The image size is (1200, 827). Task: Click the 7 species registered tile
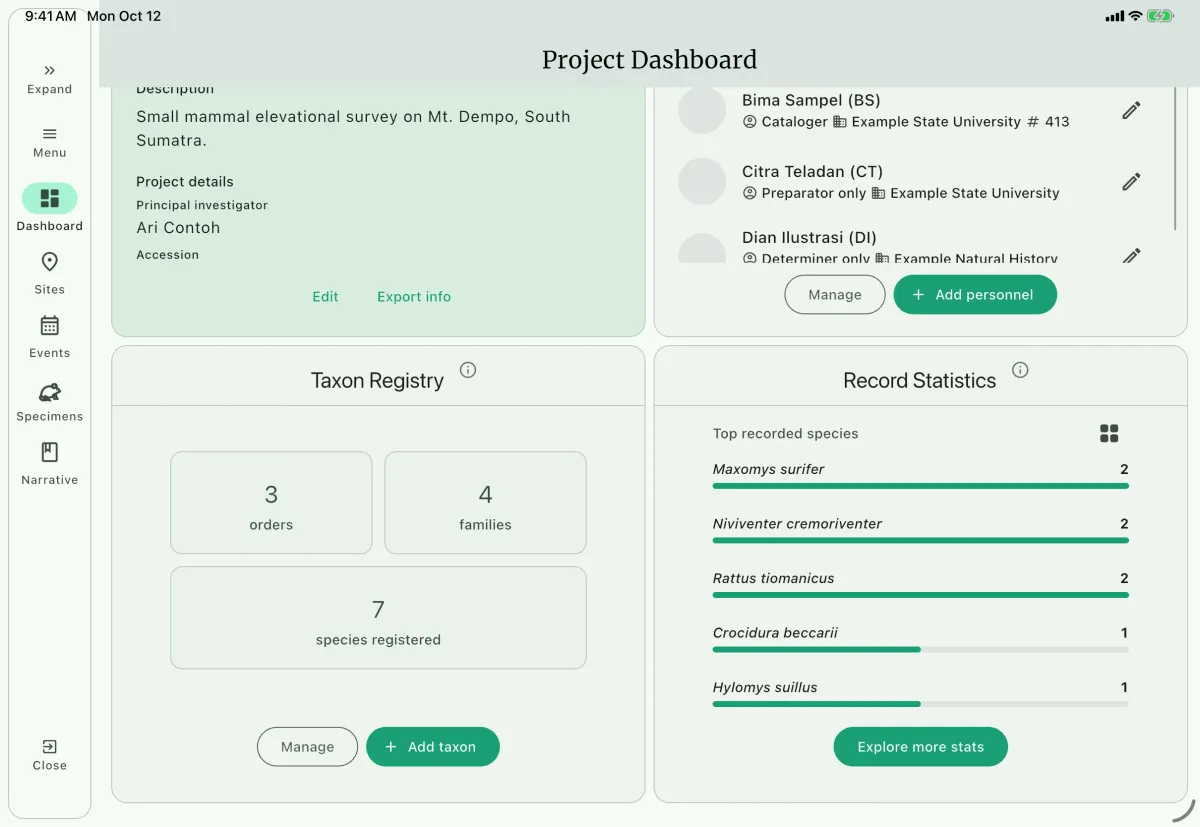point(378,618)
